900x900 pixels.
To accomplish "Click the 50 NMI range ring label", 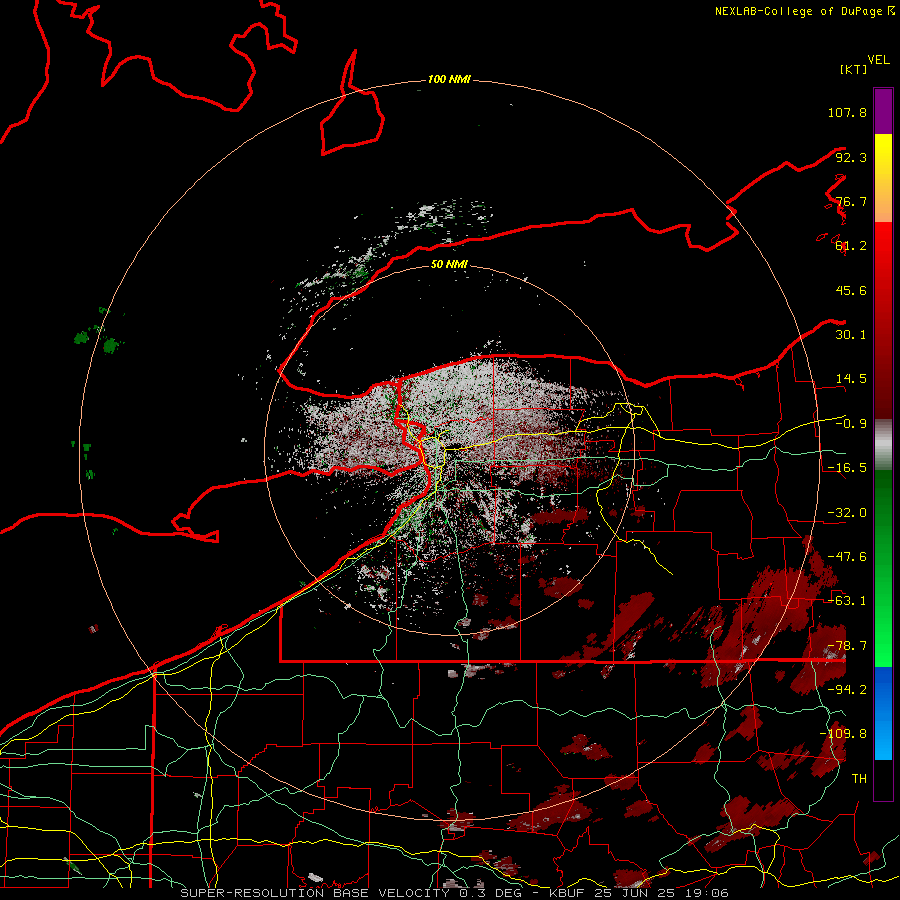I will (x=449, y=264).
